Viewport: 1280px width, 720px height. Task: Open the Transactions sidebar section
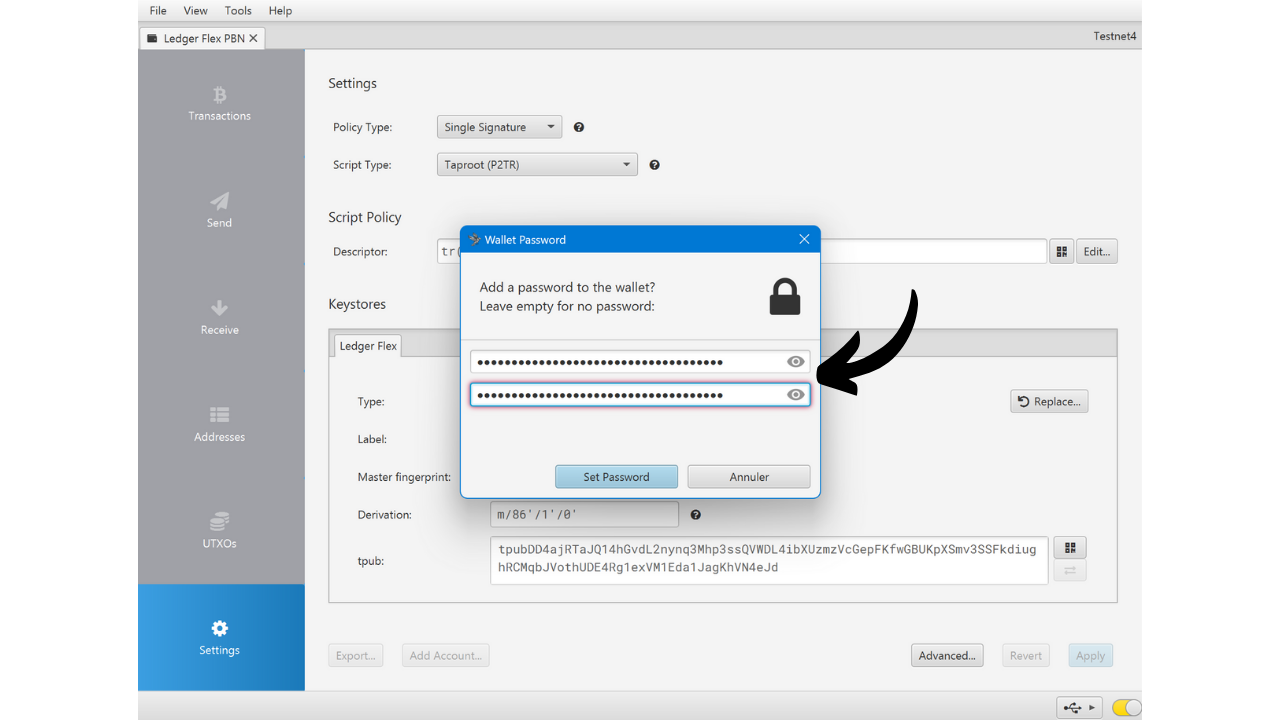(220, 103)
